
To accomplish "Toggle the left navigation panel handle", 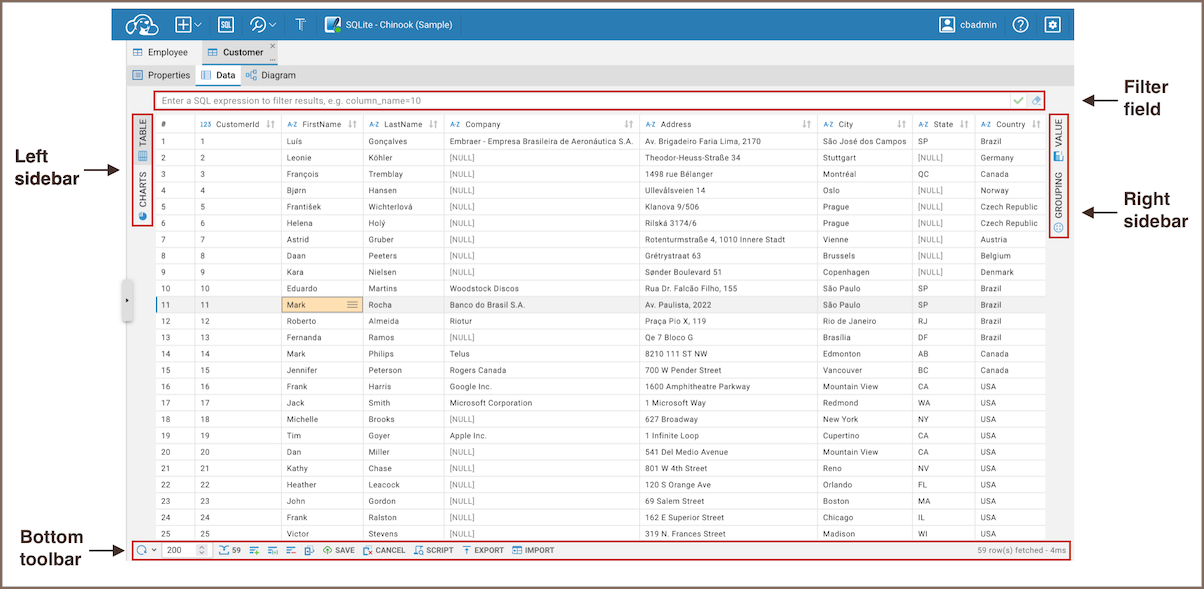I will click(127, 300).
